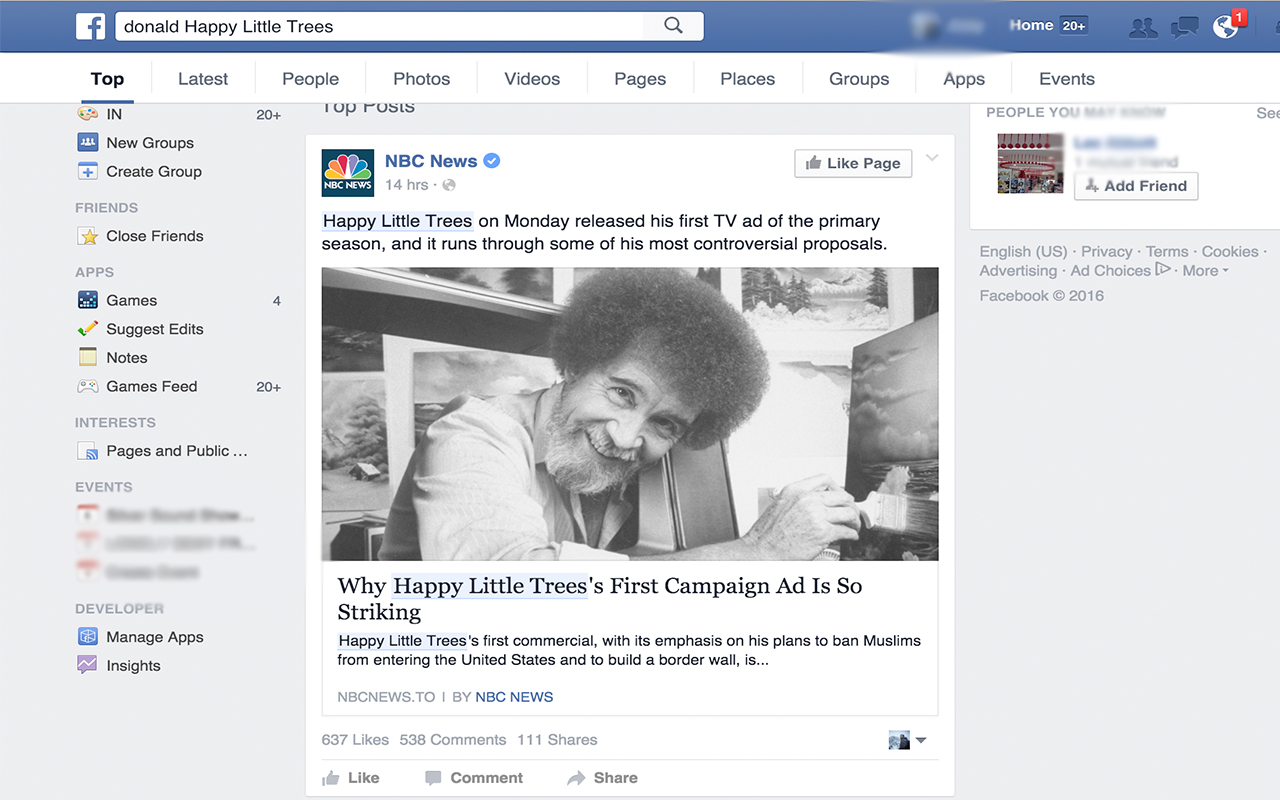Viewport: 1280px width, 800px height.
Task: Expand the More footer dropdown
Action: pos(1205,271)
